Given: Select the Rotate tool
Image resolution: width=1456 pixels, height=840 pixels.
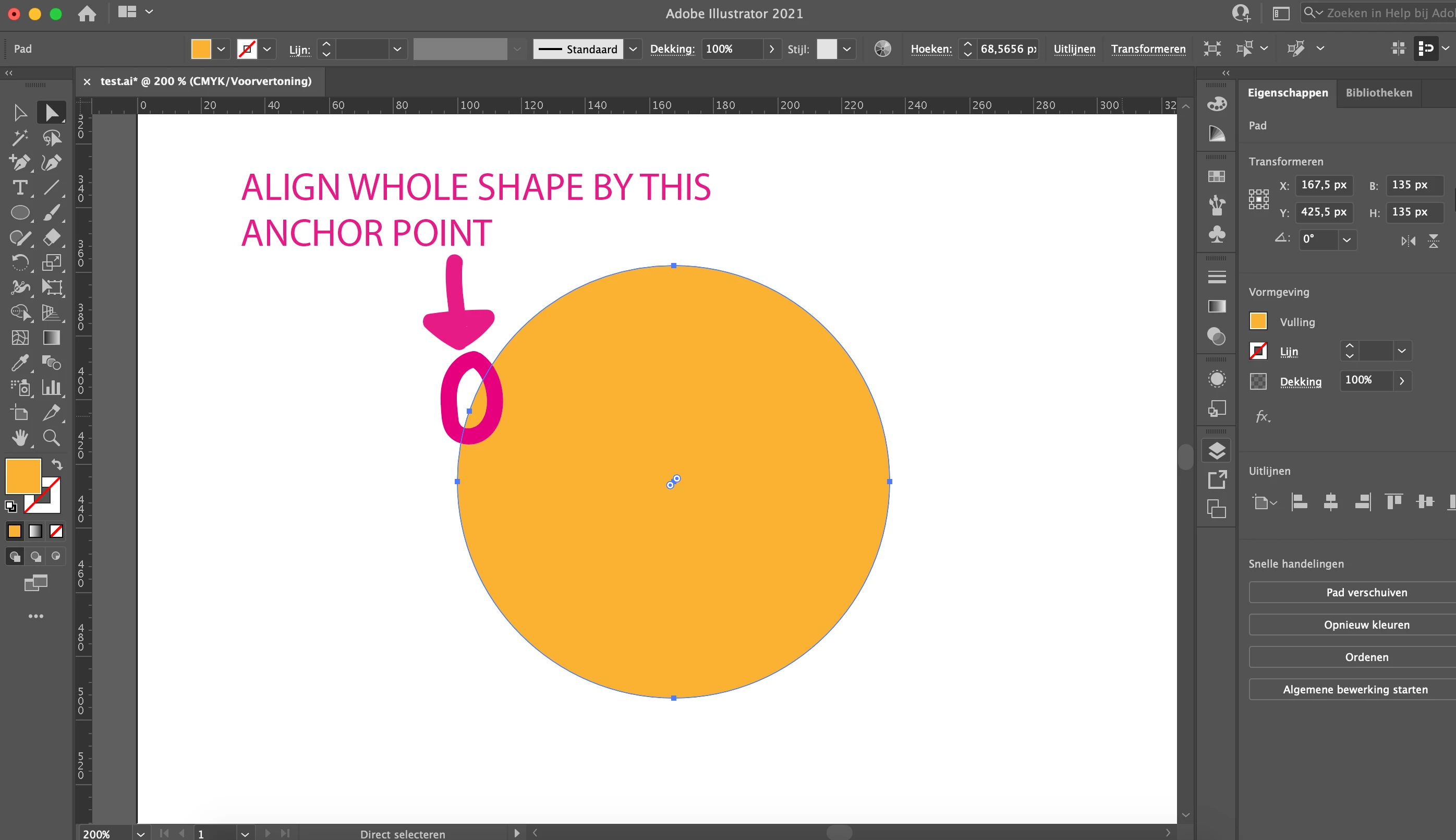Looking at the screenshot, I should 20,262.
